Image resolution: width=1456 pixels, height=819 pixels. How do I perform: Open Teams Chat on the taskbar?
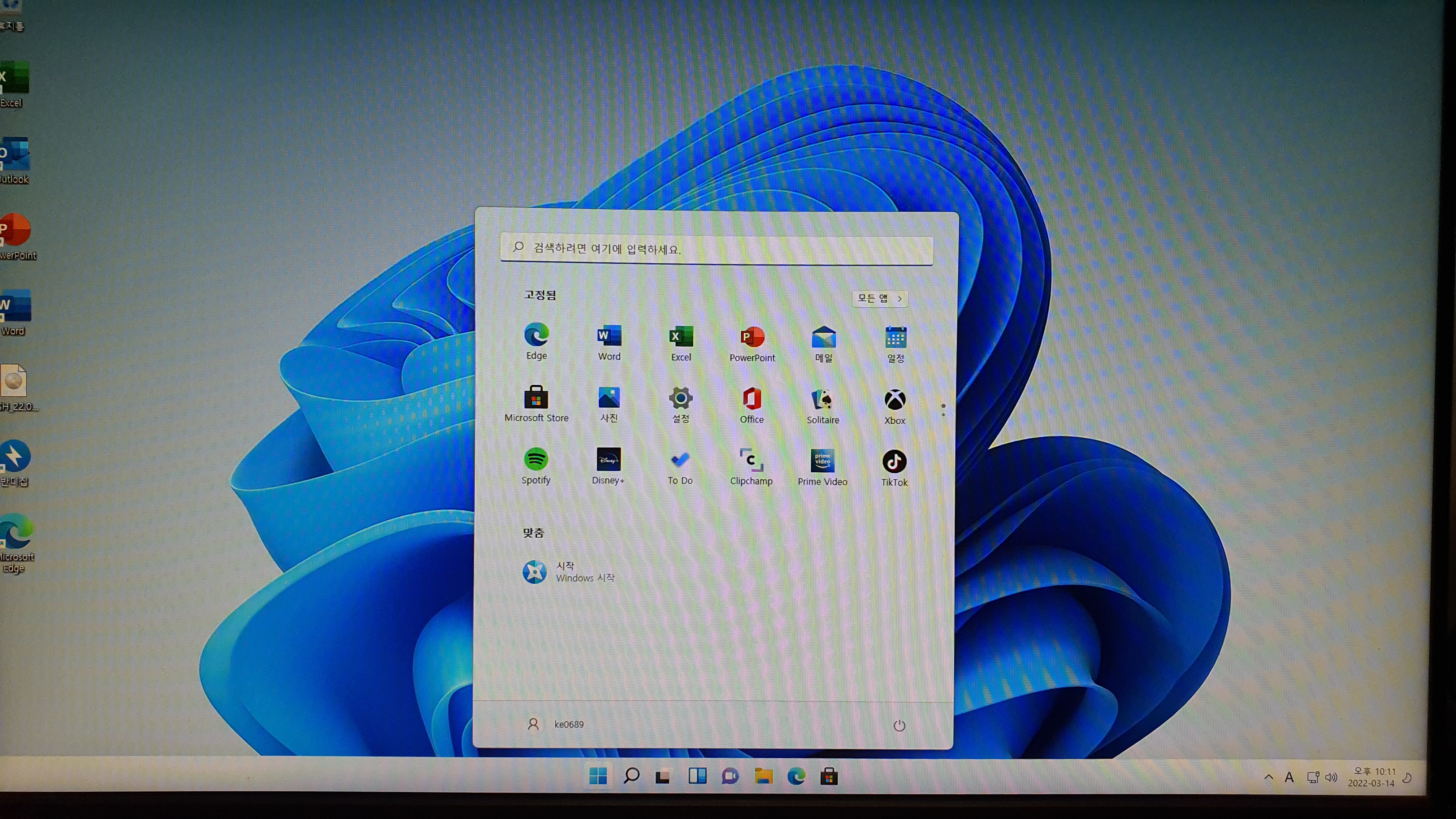point(730,777)
